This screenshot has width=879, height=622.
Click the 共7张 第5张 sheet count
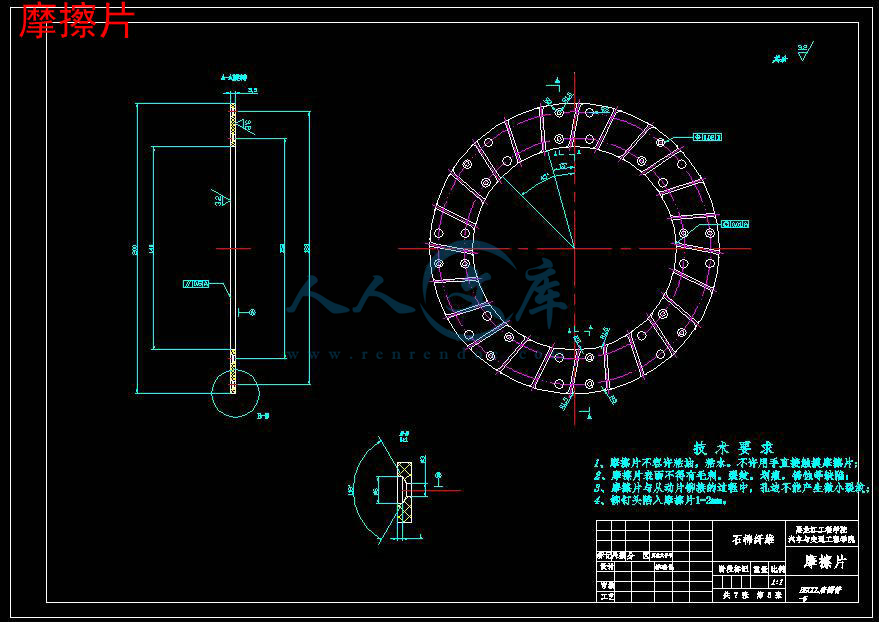(752, 596)
